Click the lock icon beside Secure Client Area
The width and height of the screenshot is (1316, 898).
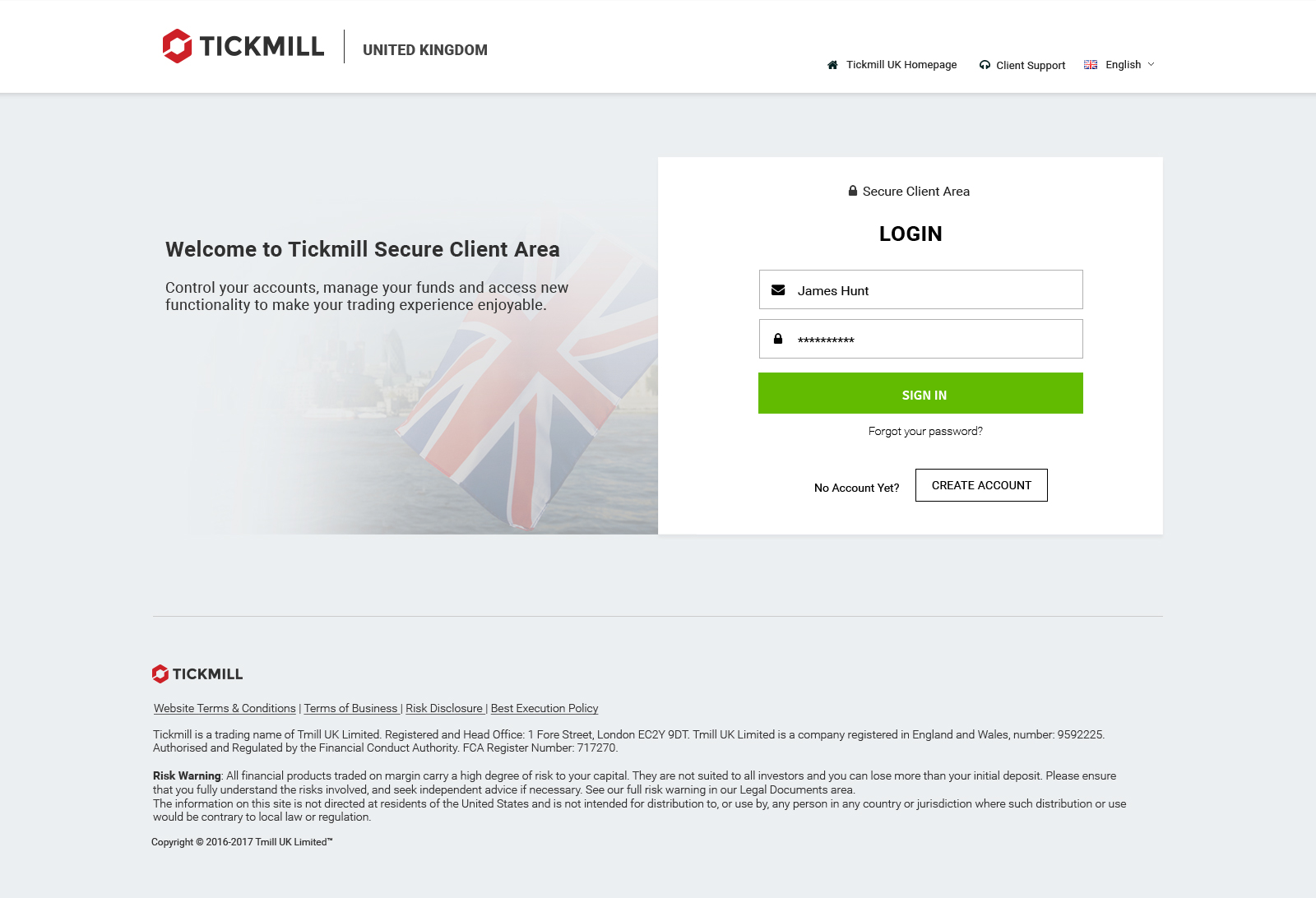coord(853,191)
